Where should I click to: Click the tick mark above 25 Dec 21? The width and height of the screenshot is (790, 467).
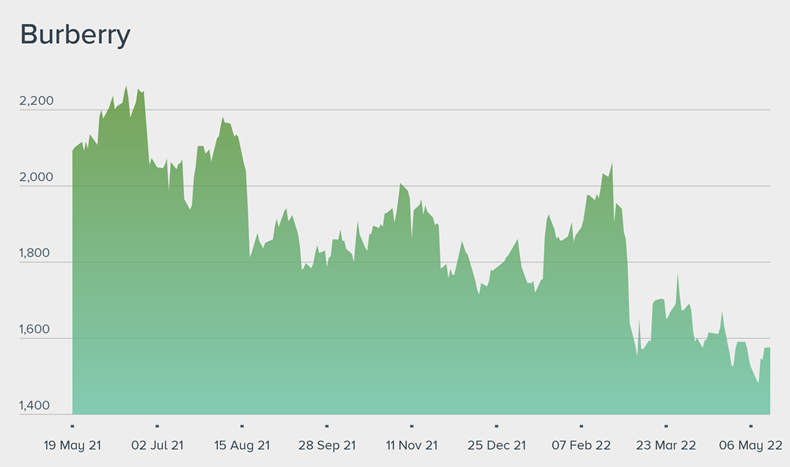coord(496,426)
